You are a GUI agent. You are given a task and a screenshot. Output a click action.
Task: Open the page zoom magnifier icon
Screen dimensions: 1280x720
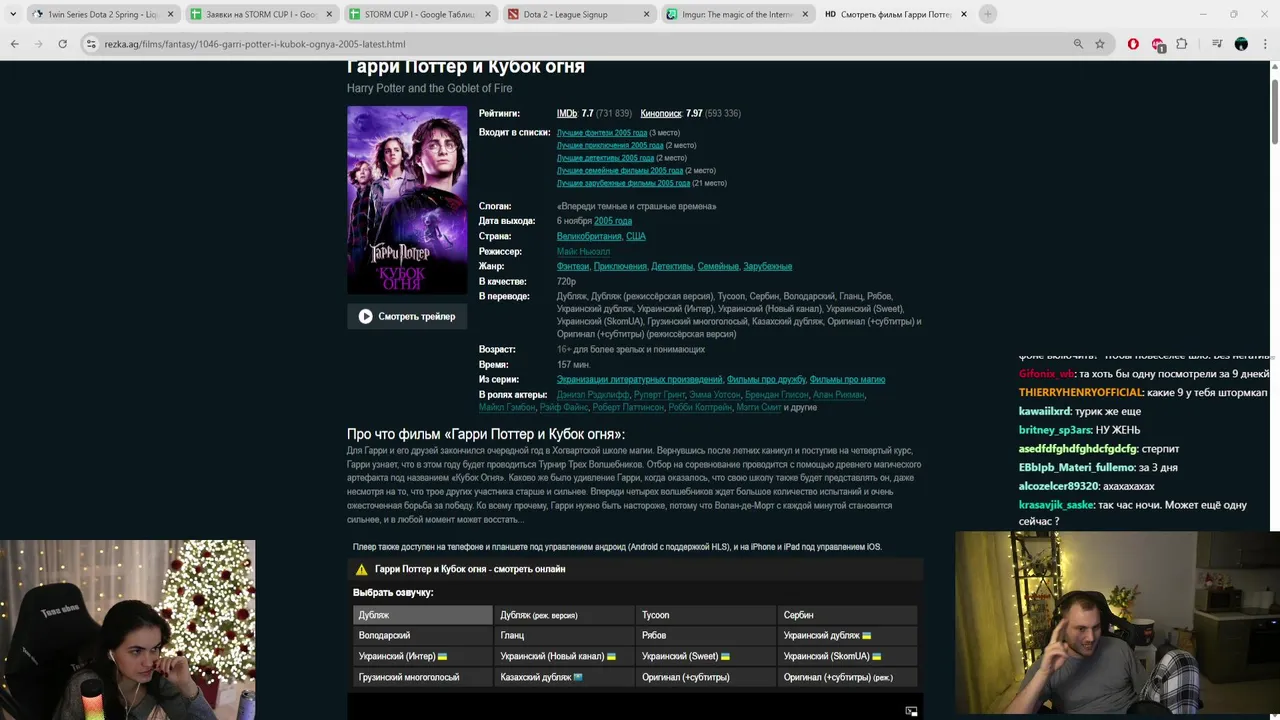click(x=1078, y=44)
